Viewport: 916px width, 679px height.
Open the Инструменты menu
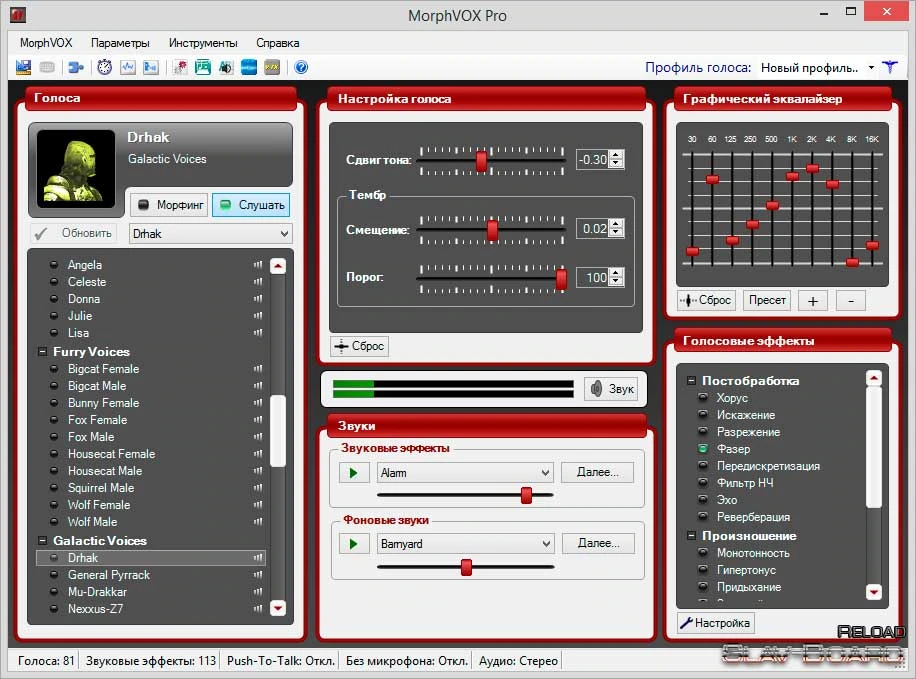[x=203, y=43]
